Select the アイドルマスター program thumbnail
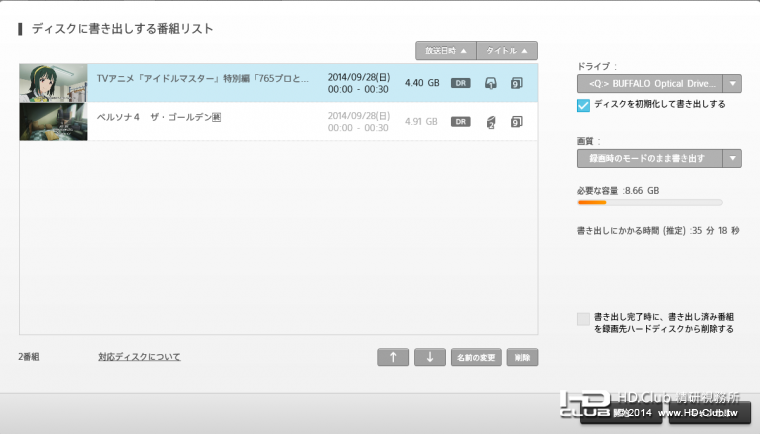This screenshot has width=760, height=434. pyautogui.click(x=53, y=83)
